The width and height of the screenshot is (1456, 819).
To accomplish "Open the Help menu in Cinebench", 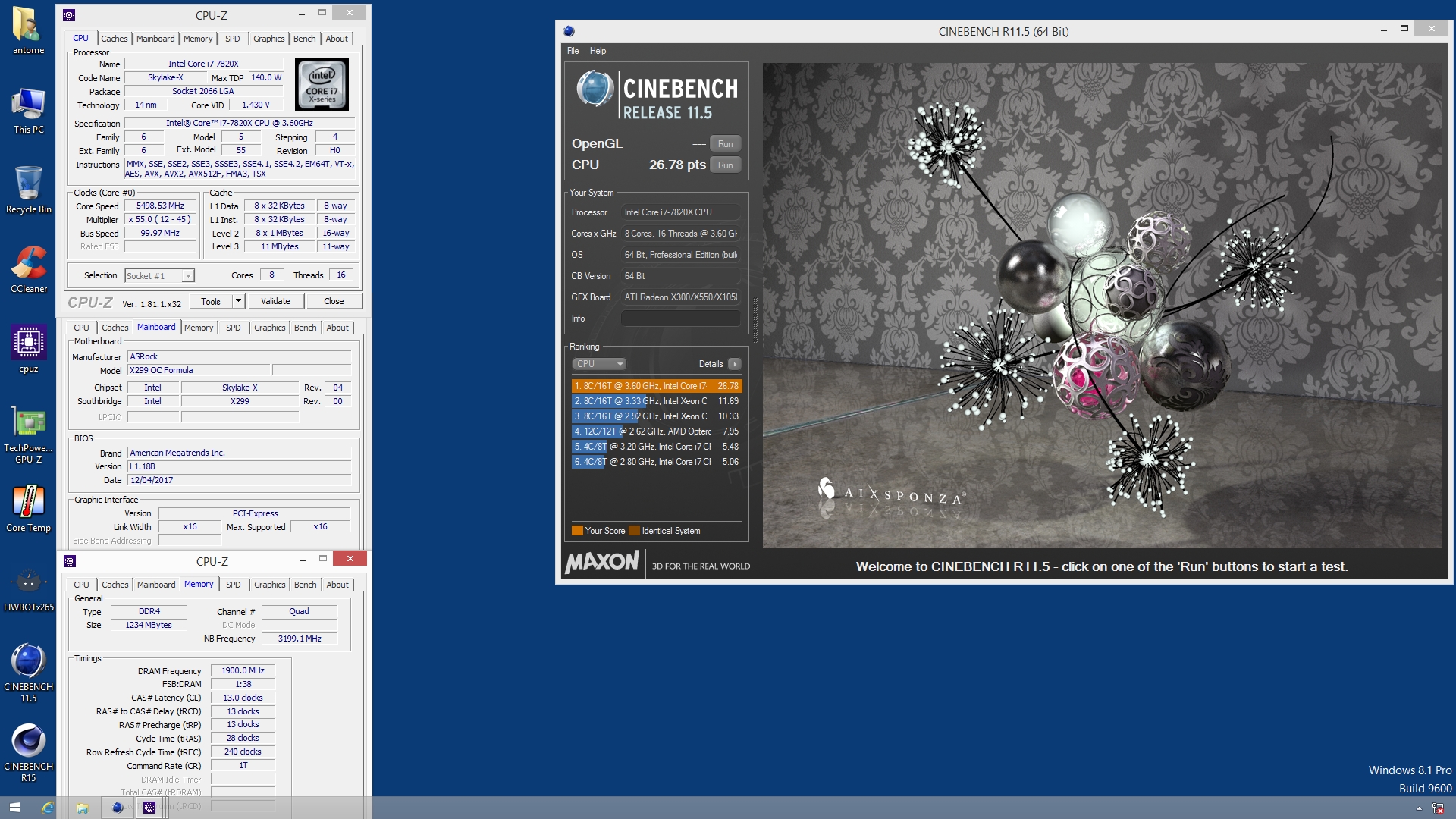I will point(598,51).
